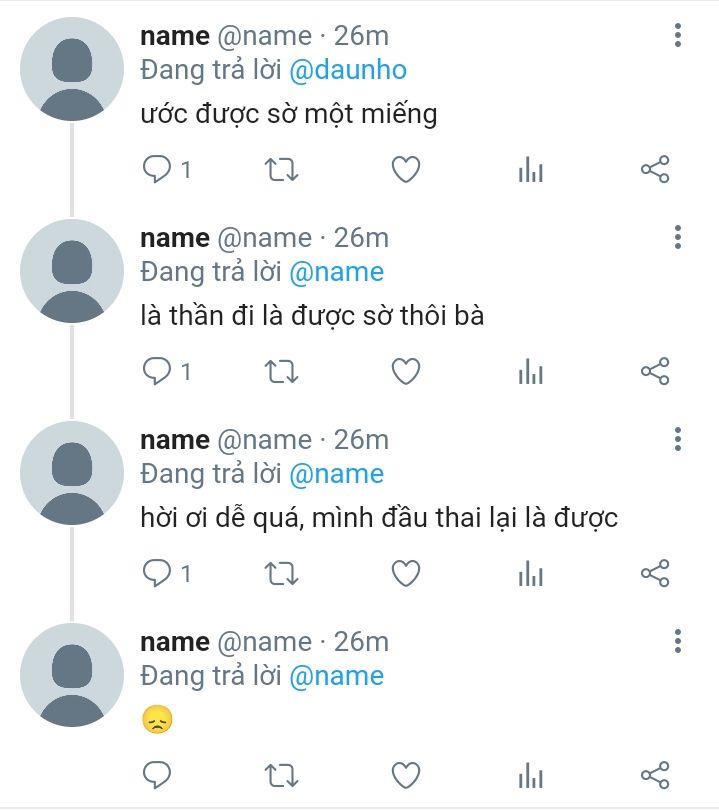The height and width of the screenshot is (811, 719).
Task: Retweet the 'hời ơi dễ quá' tweet
Action: [x=281, y=574]
